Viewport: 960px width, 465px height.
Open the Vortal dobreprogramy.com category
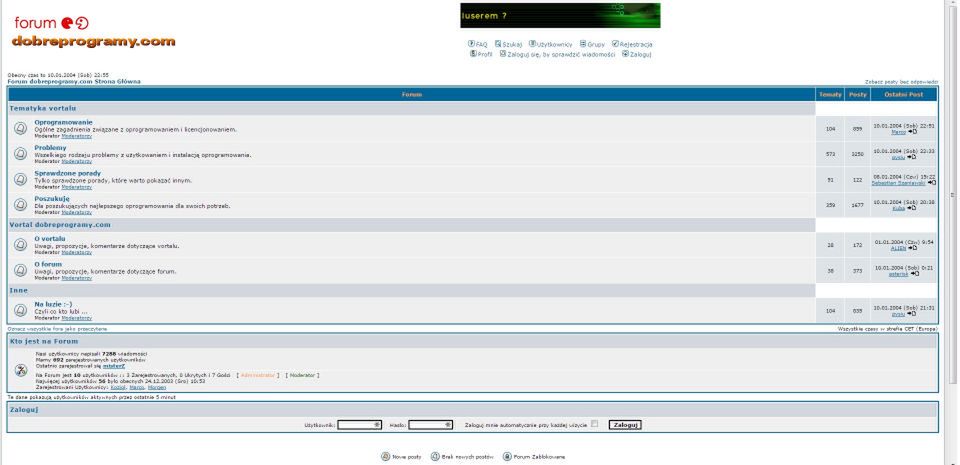[60, 225]
